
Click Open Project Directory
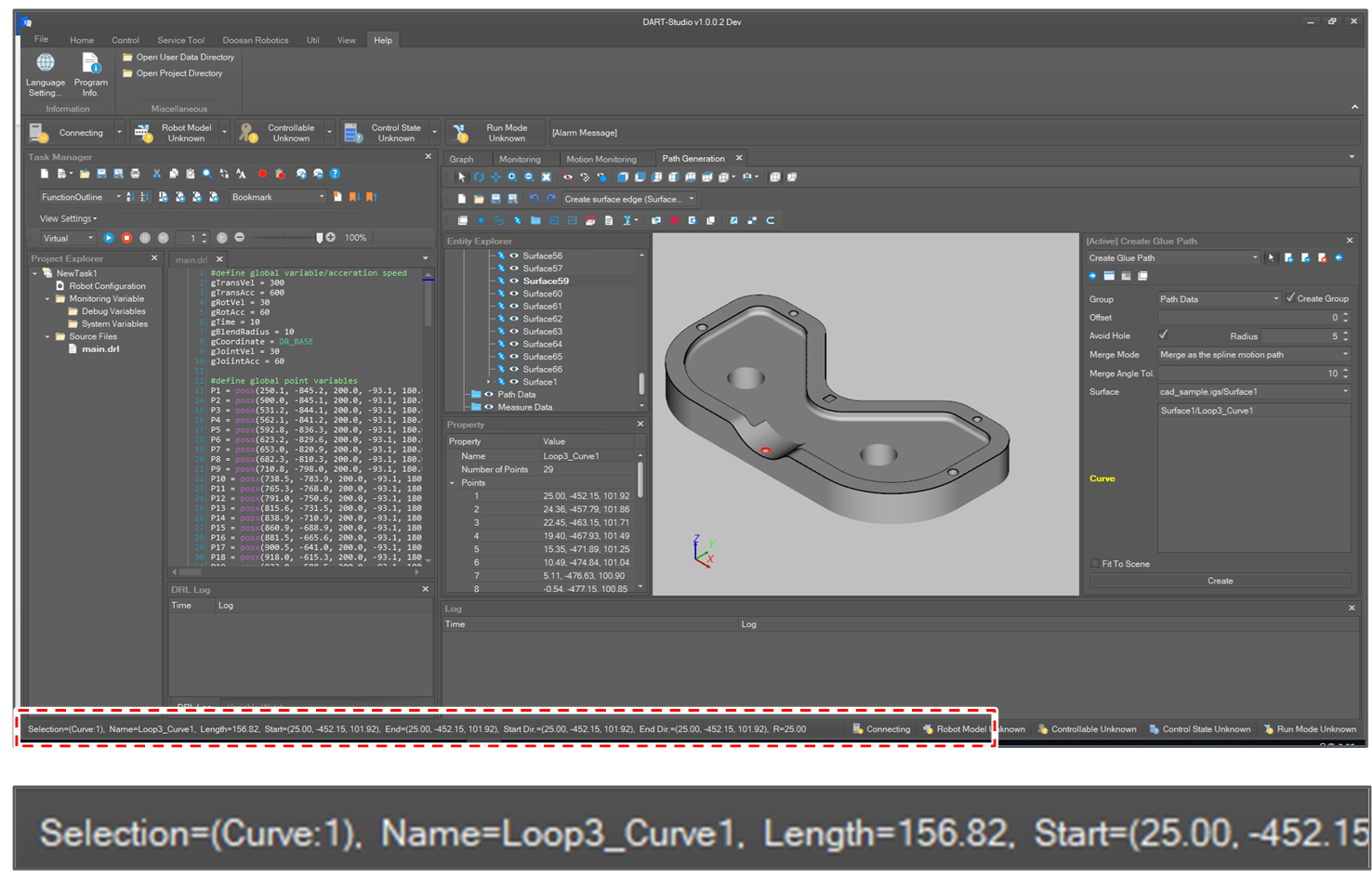[178, 73]
